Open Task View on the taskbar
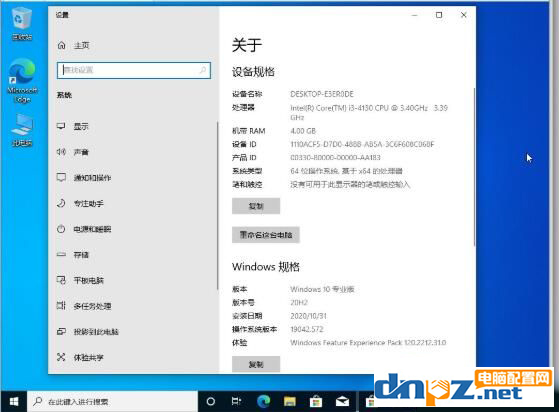 (236, 402)
